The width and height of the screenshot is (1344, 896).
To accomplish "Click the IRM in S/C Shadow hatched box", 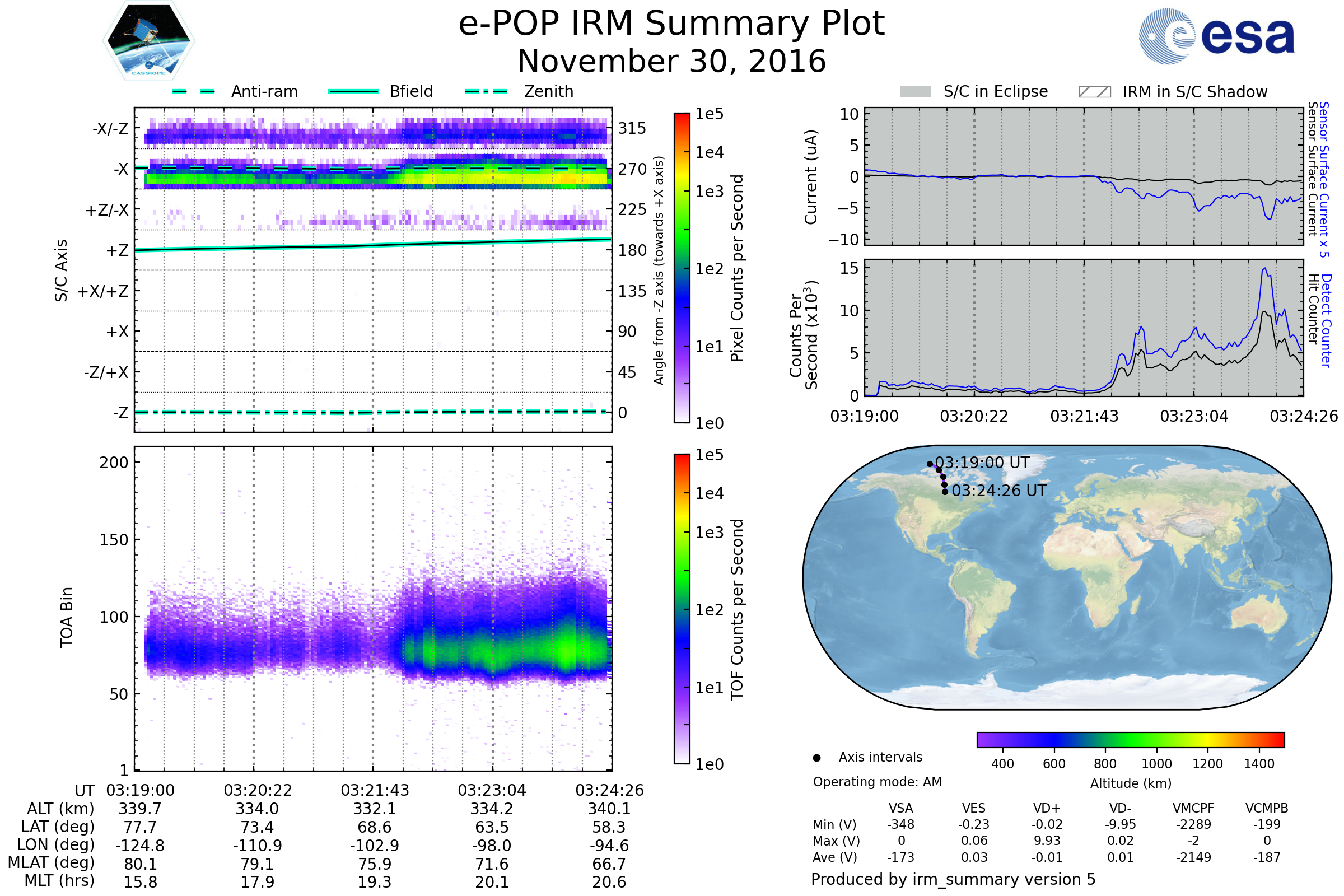I will coord(1095,92).
